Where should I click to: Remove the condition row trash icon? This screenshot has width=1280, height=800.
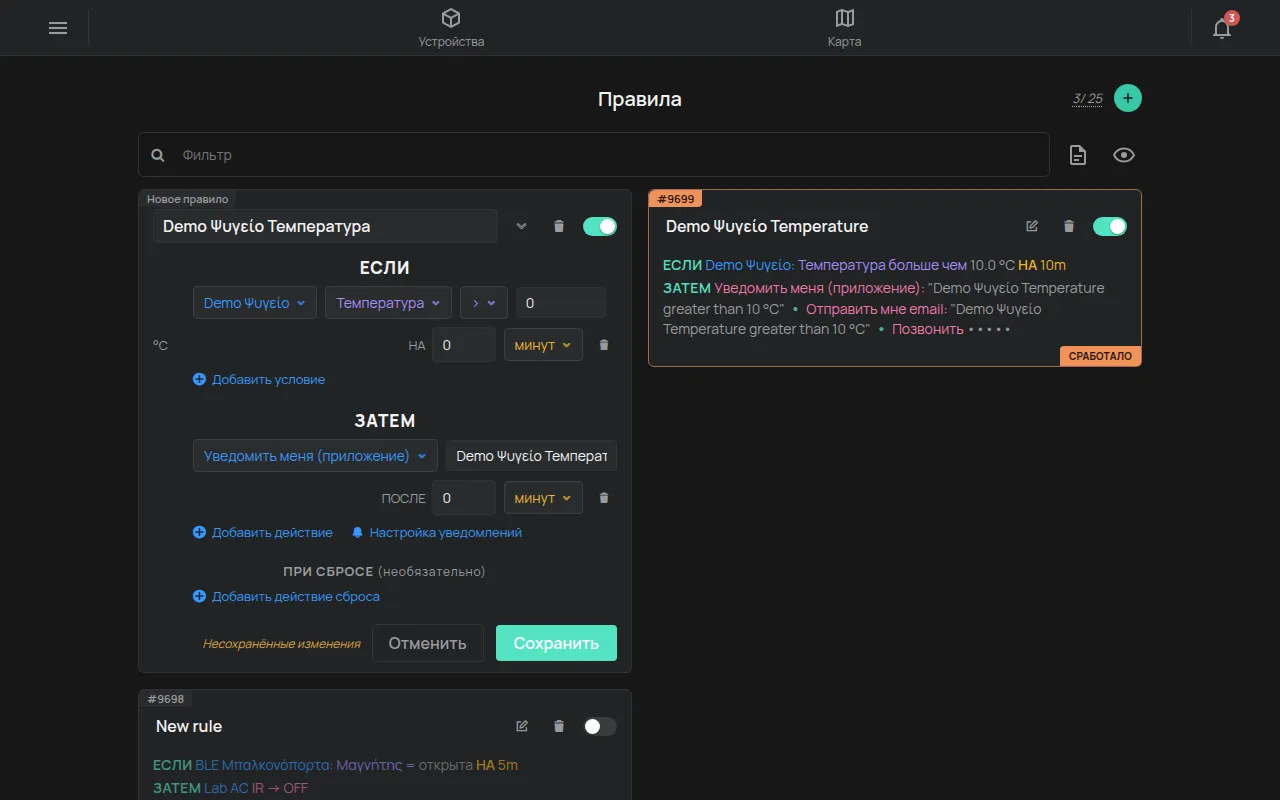604,345
